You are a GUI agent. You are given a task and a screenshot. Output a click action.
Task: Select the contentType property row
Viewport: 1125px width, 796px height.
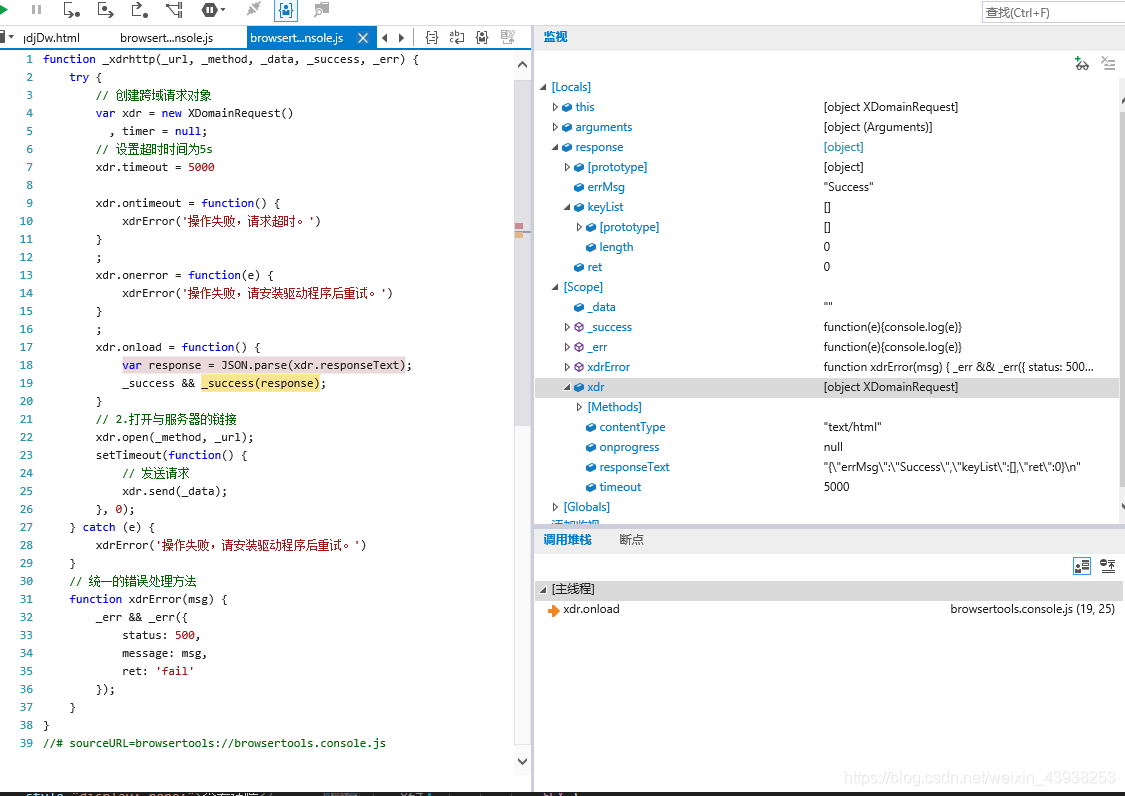(x=827, y=427)
